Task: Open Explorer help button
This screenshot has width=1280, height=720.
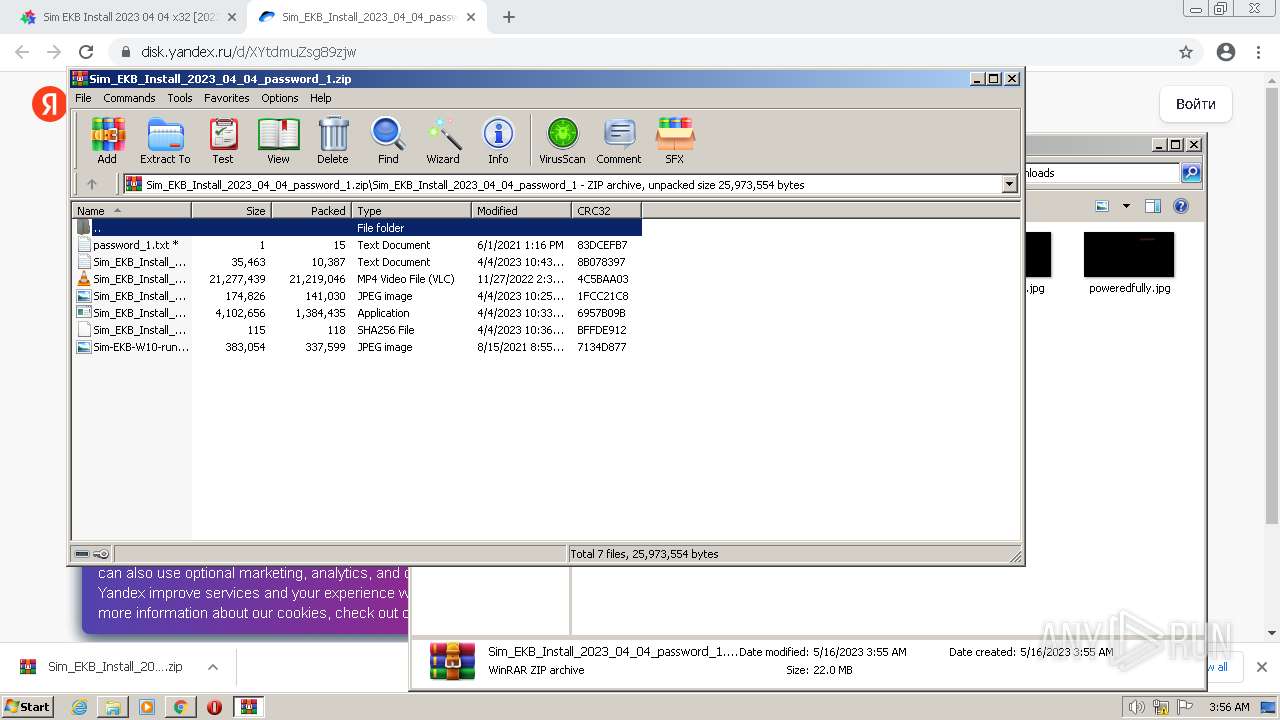Action: (x=1181, y=207)
